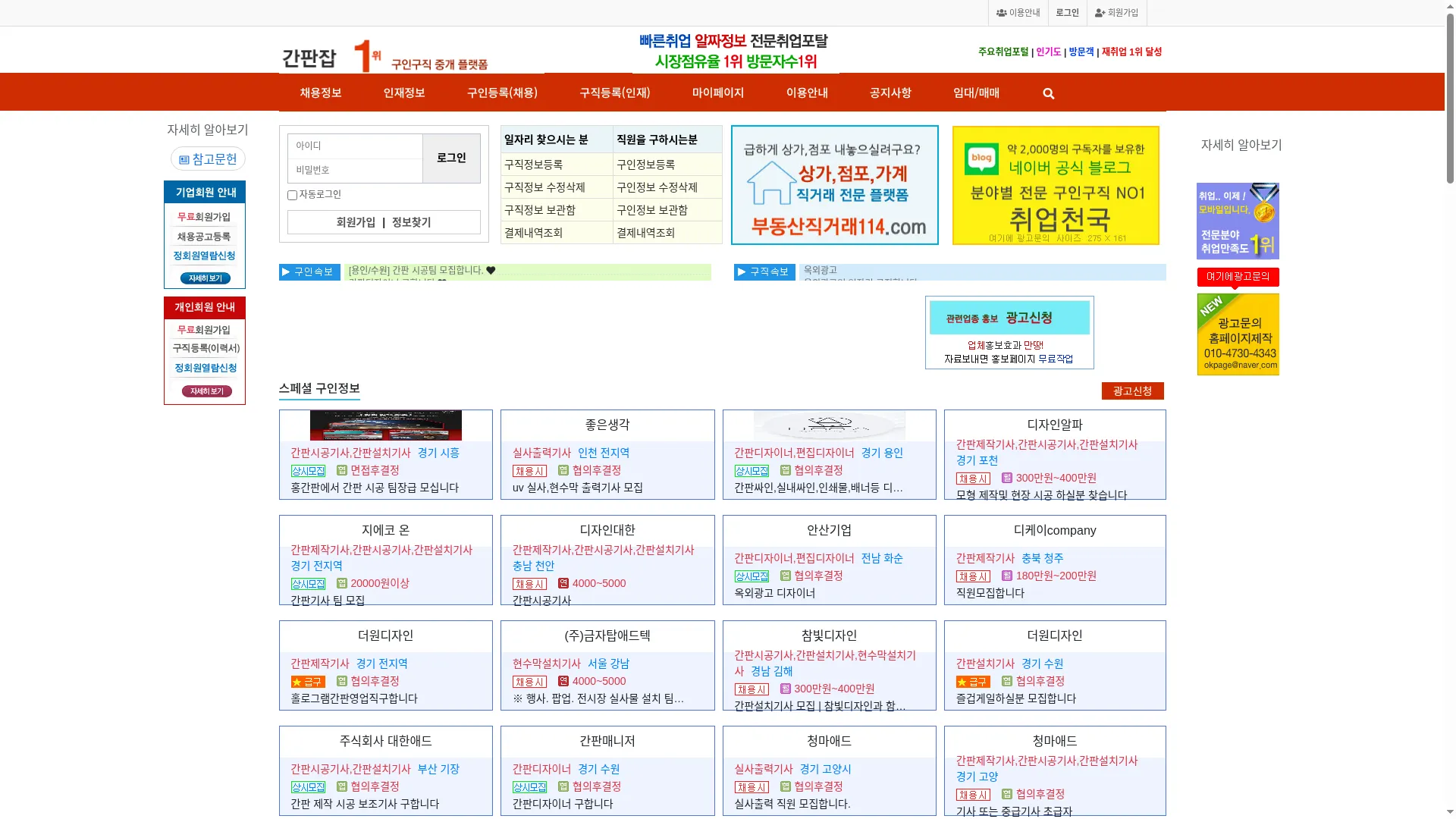This screenshot has height=819, width=1456.
Task: Open the 관련업종 홍보 광고신청 banner
Action: [x=1009, y=332]
